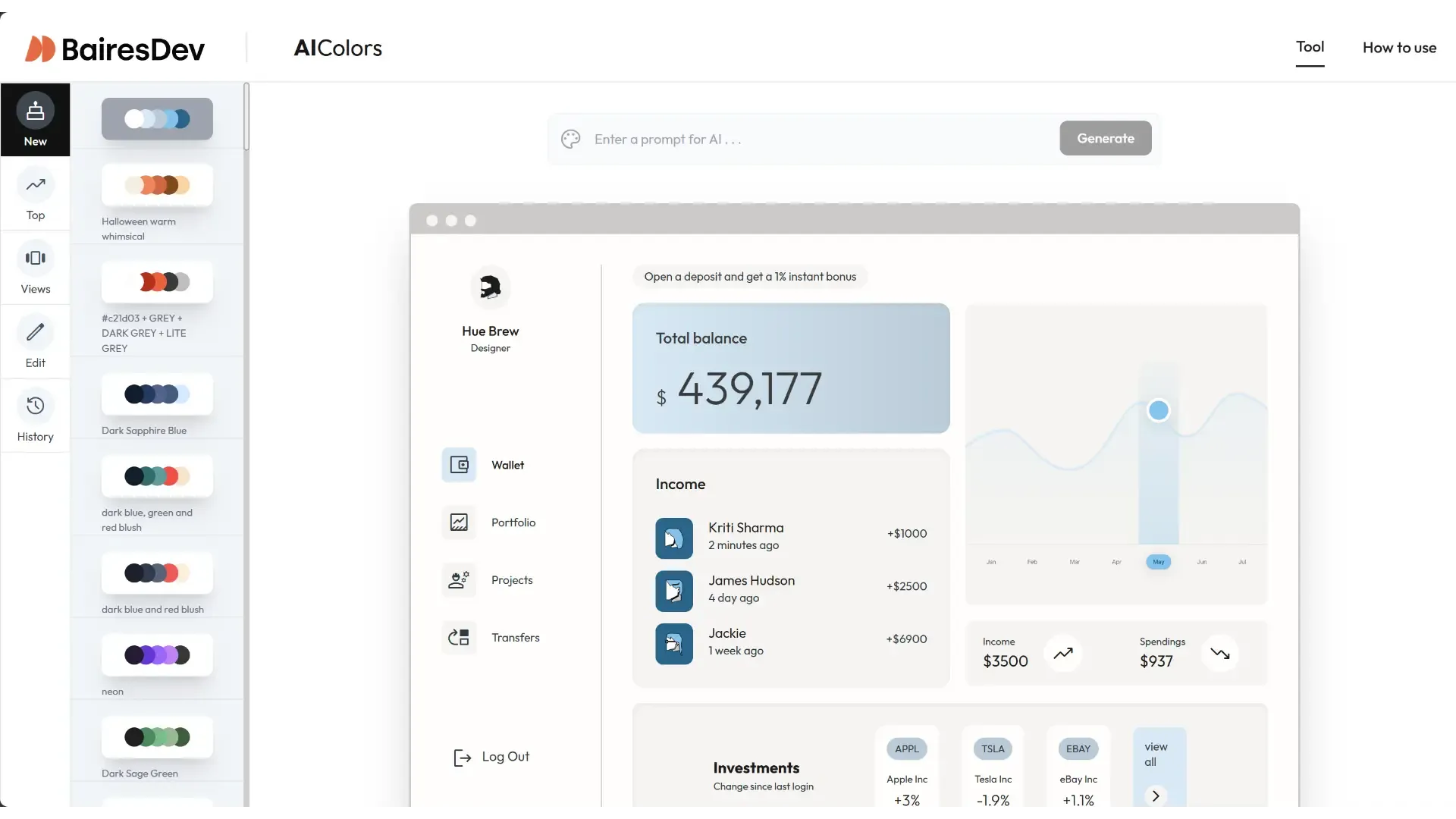Click the APPL stock badge

coord(906,748)
